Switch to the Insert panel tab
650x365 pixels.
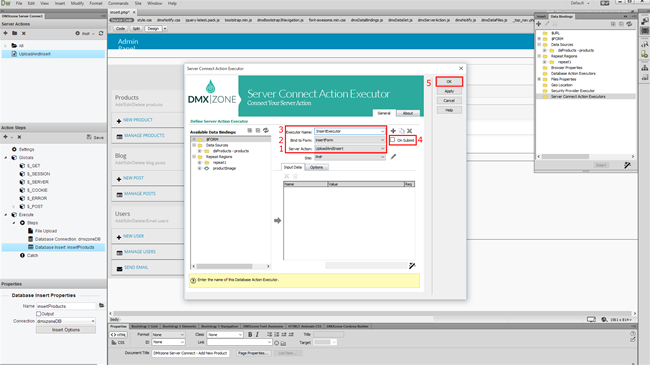tap(541, 16)
